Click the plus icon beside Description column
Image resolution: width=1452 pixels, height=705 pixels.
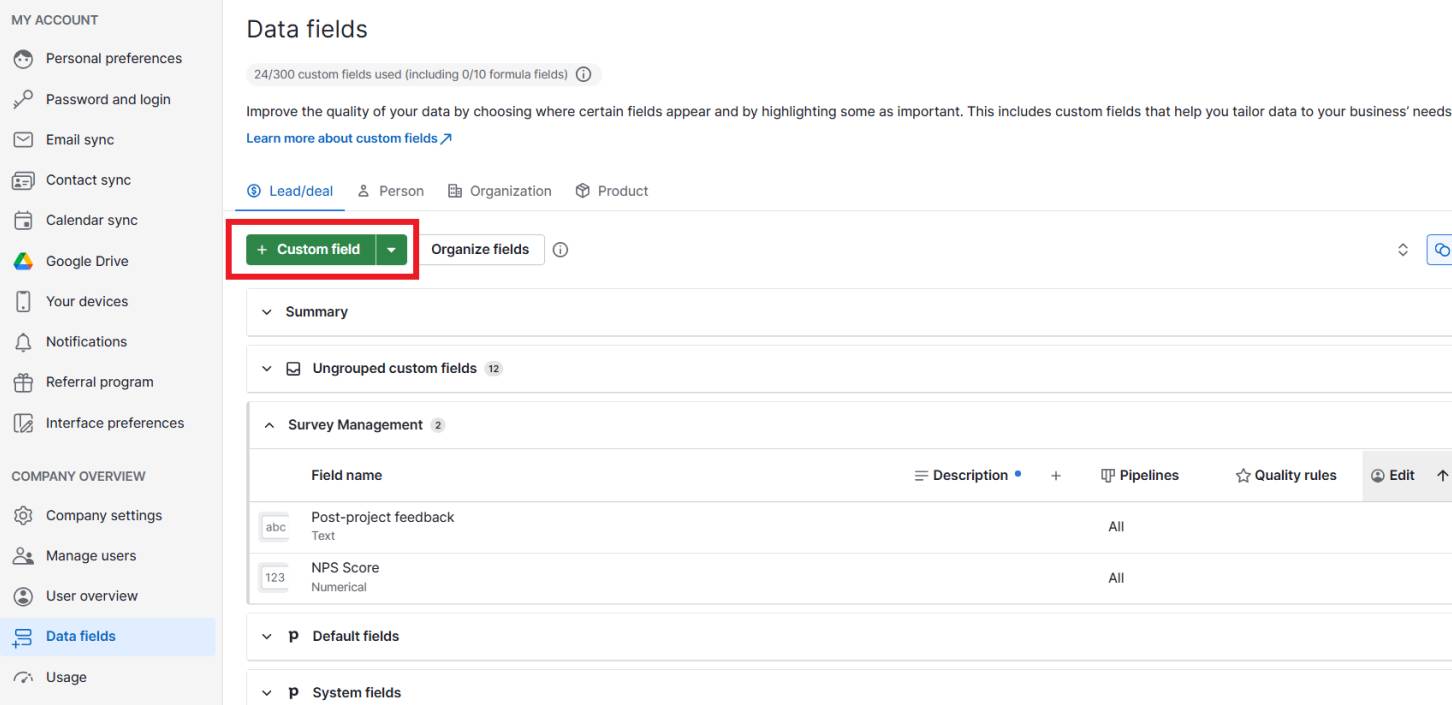pyautogui.click(x=1055, y=476)
